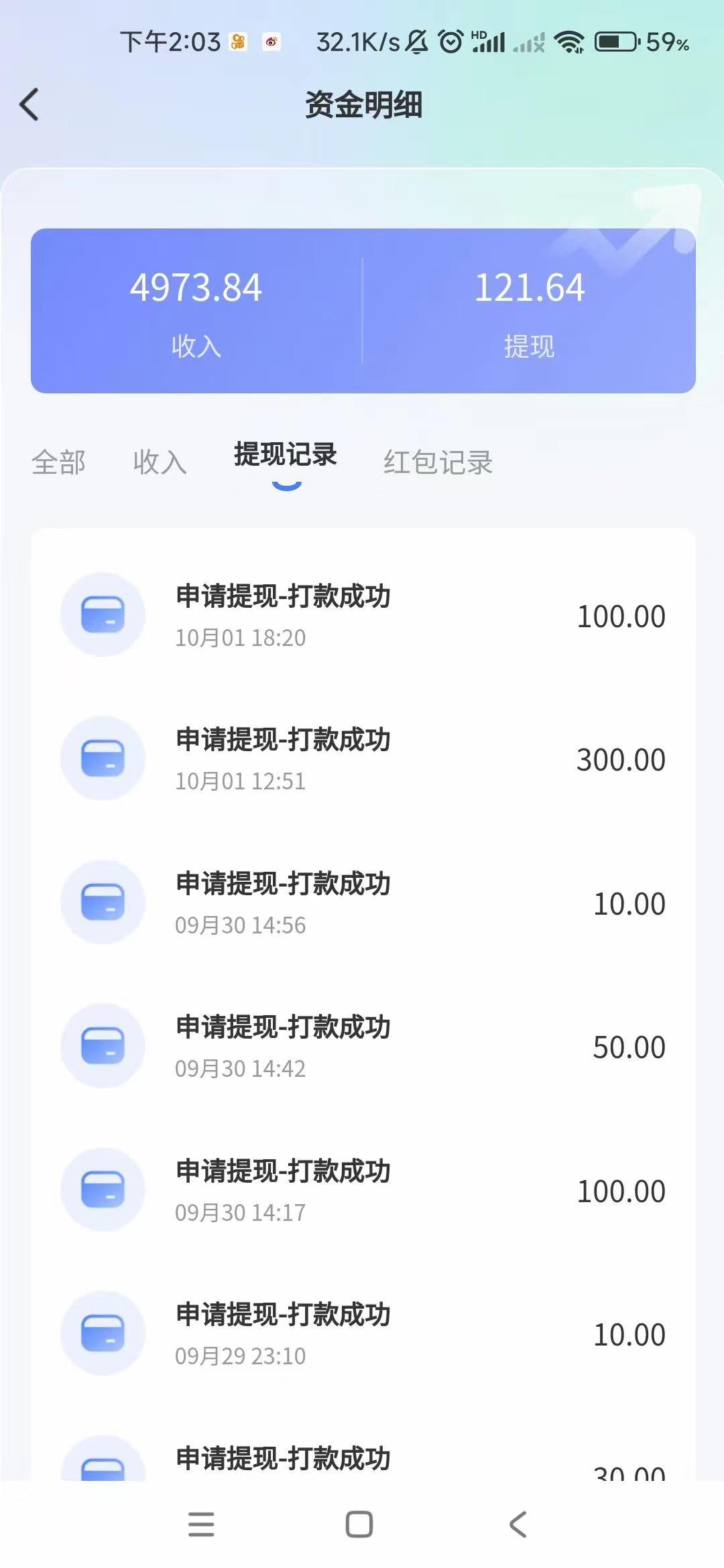Tap card icon for 10月01 12:51 withdrawal
Screen dimensions: 724x1568
(103, 758)
